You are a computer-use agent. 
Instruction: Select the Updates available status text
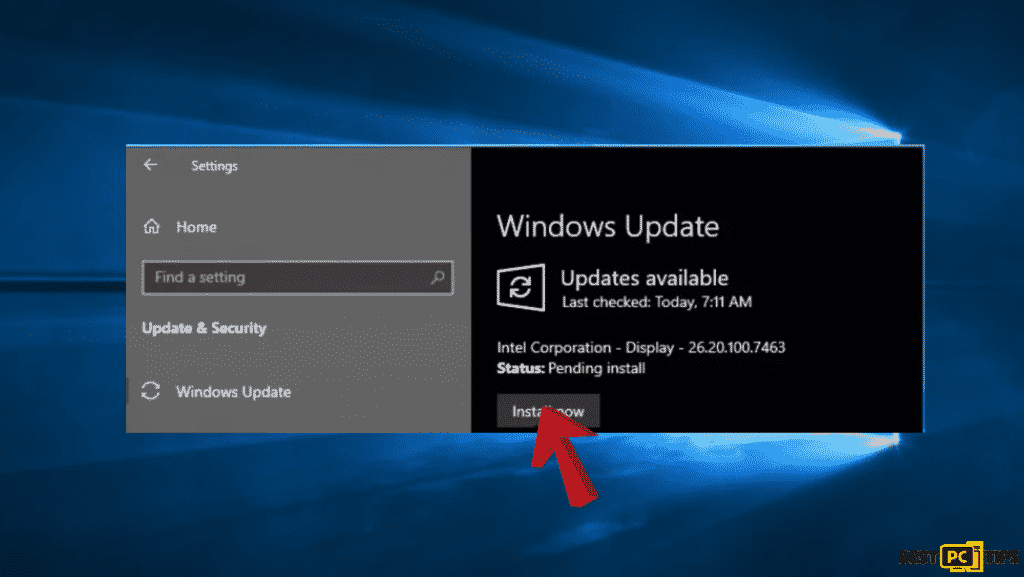645,278
